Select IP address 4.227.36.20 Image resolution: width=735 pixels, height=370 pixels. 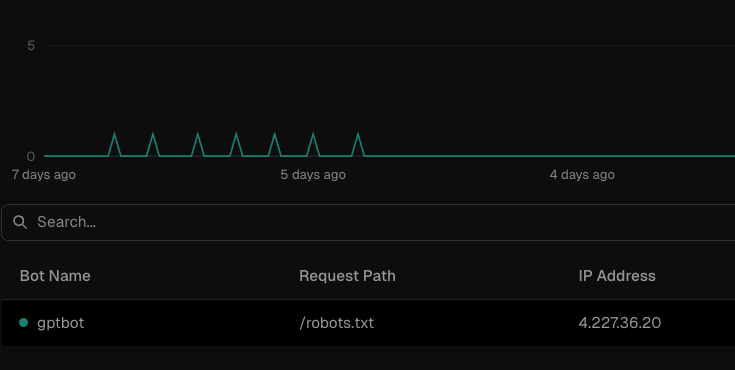(620, 323)
